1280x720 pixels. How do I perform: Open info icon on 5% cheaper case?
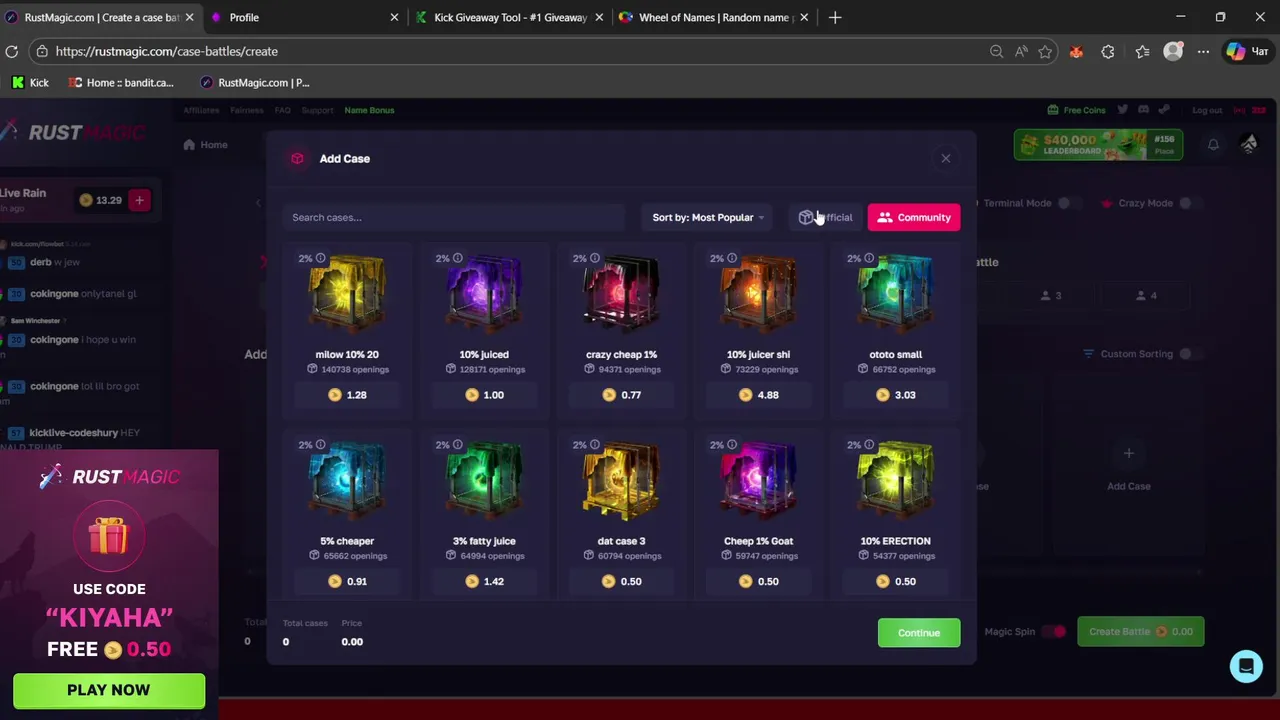[320, 444]
